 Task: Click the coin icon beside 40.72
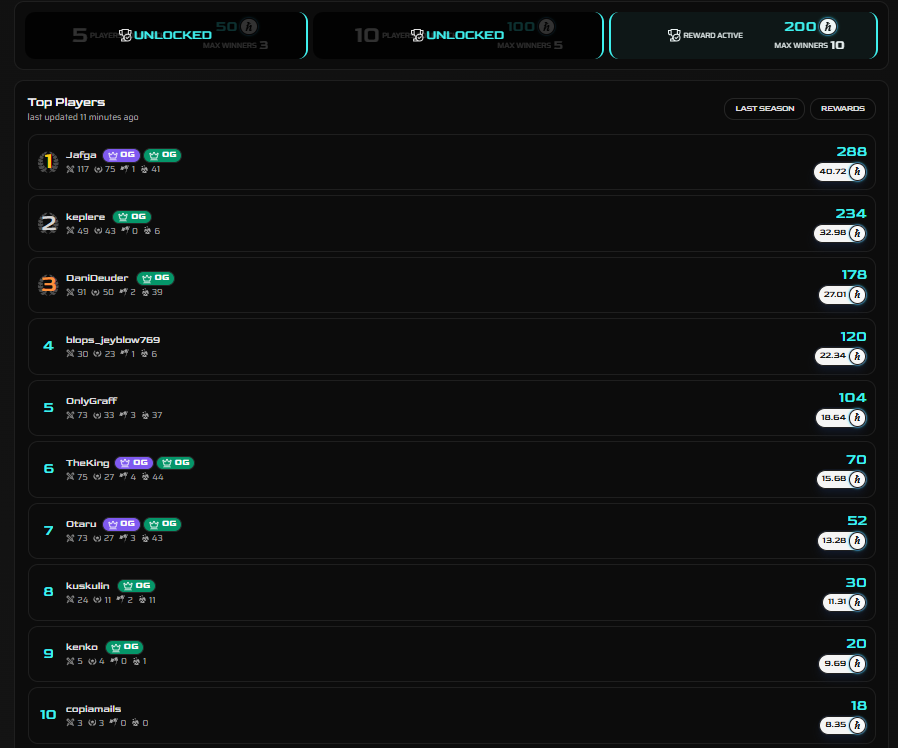(857, 171)
